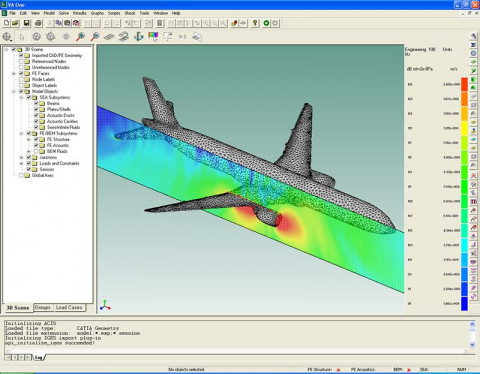Open the Scripts menu
The height and width of the screenshot is (374, 480).
pyautogui.click(x=114, y=13)
